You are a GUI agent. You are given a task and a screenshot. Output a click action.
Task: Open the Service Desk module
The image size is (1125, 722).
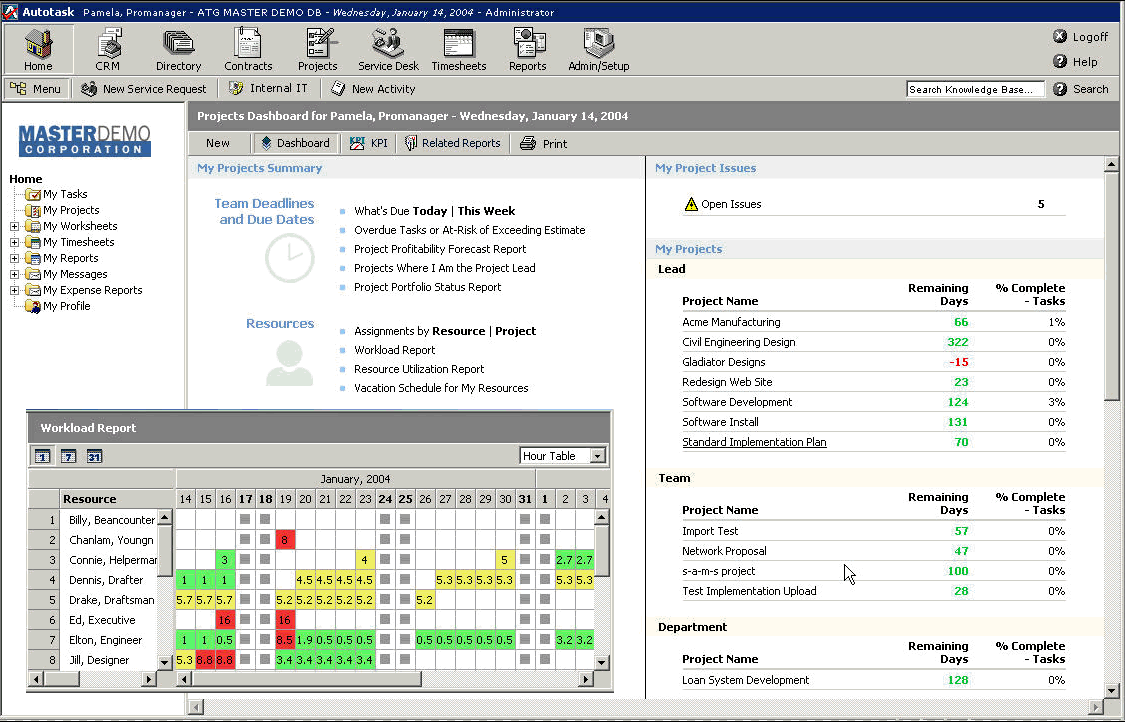[x=388, y=48]
